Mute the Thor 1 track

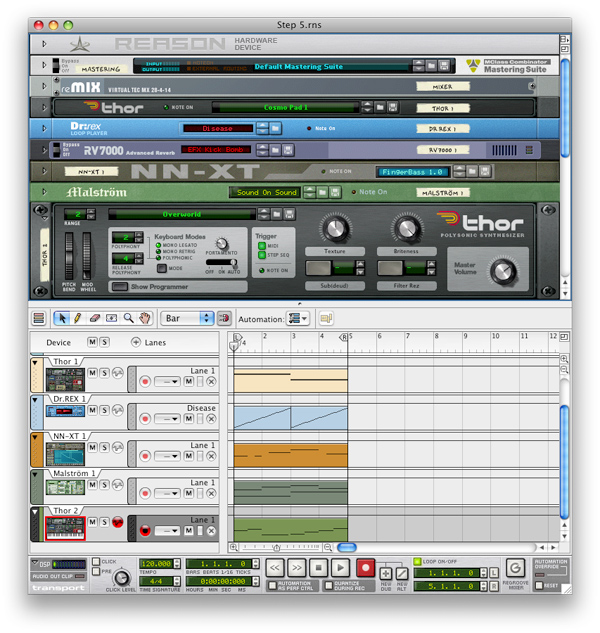click(x=92, y=373)
